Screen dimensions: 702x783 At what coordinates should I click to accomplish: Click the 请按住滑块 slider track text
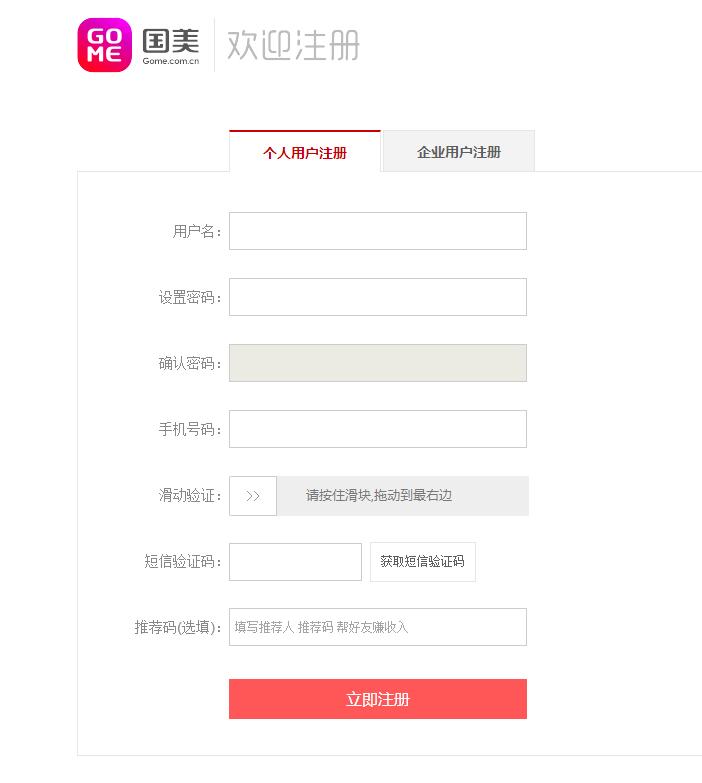379,496
